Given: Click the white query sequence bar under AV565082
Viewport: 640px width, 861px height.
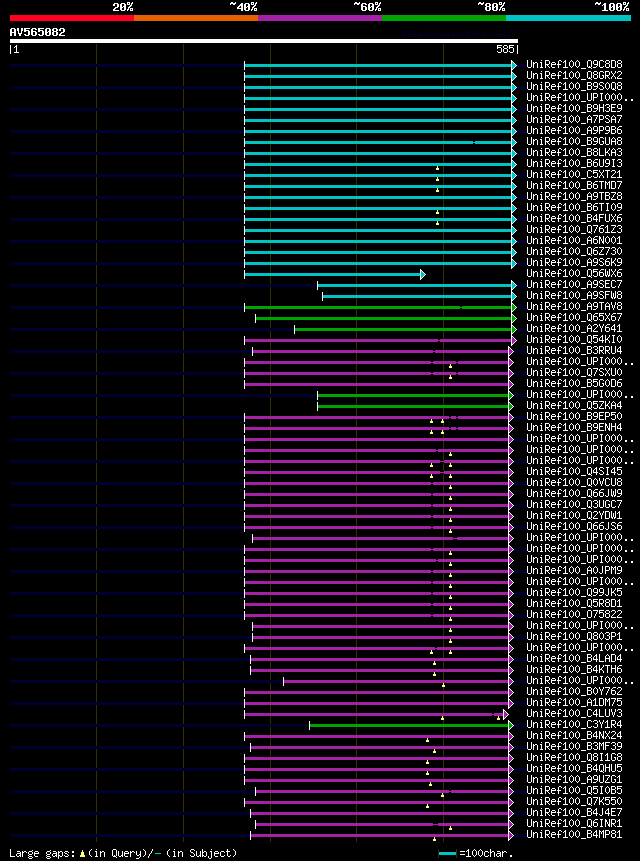Looking at the screenshot, I should [263, 41].
